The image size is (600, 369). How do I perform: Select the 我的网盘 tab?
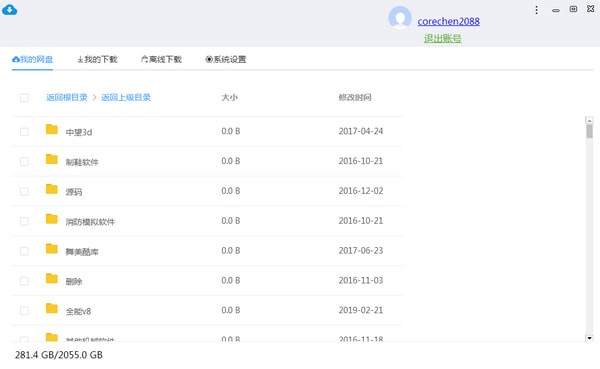tap(33, 59)
